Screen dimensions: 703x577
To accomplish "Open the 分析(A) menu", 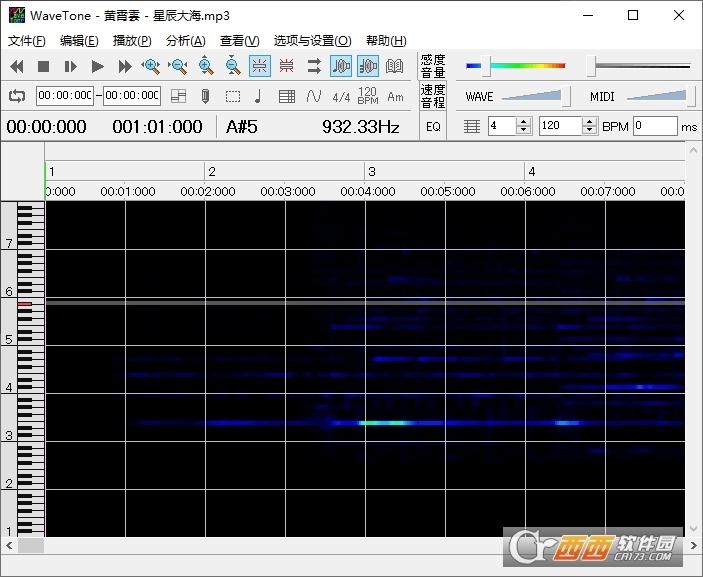I will pos(186,41).
